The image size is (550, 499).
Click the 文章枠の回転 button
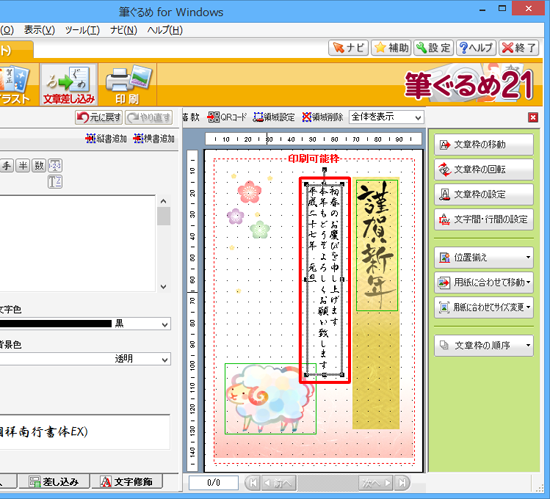pos(484,169)
